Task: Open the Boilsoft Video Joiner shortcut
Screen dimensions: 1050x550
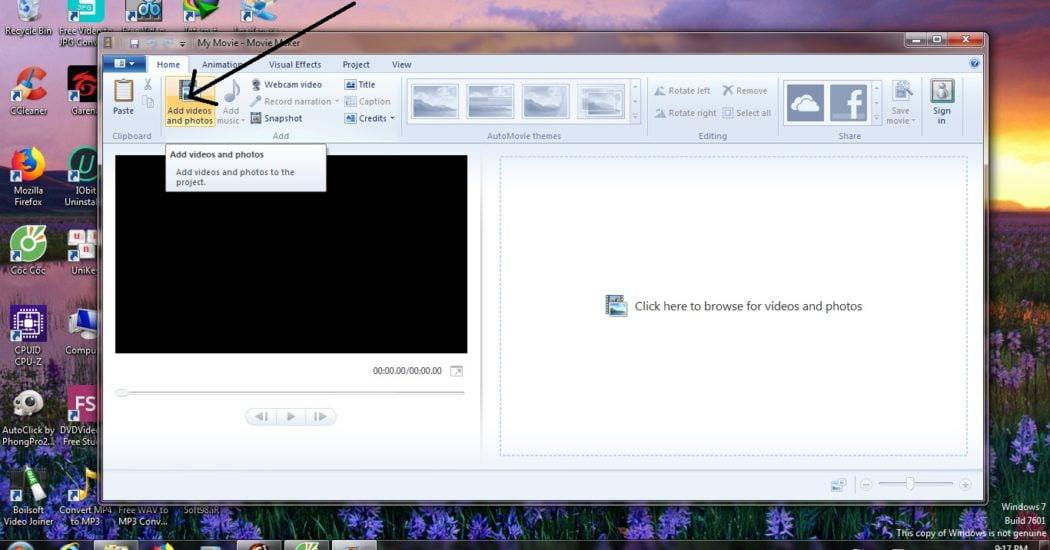Action: click(28, 496)
